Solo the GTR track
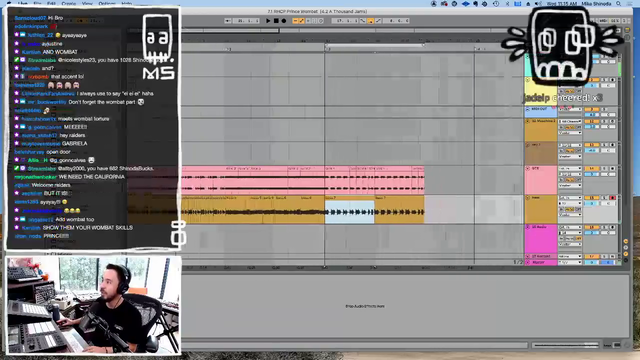 [604, 169]
